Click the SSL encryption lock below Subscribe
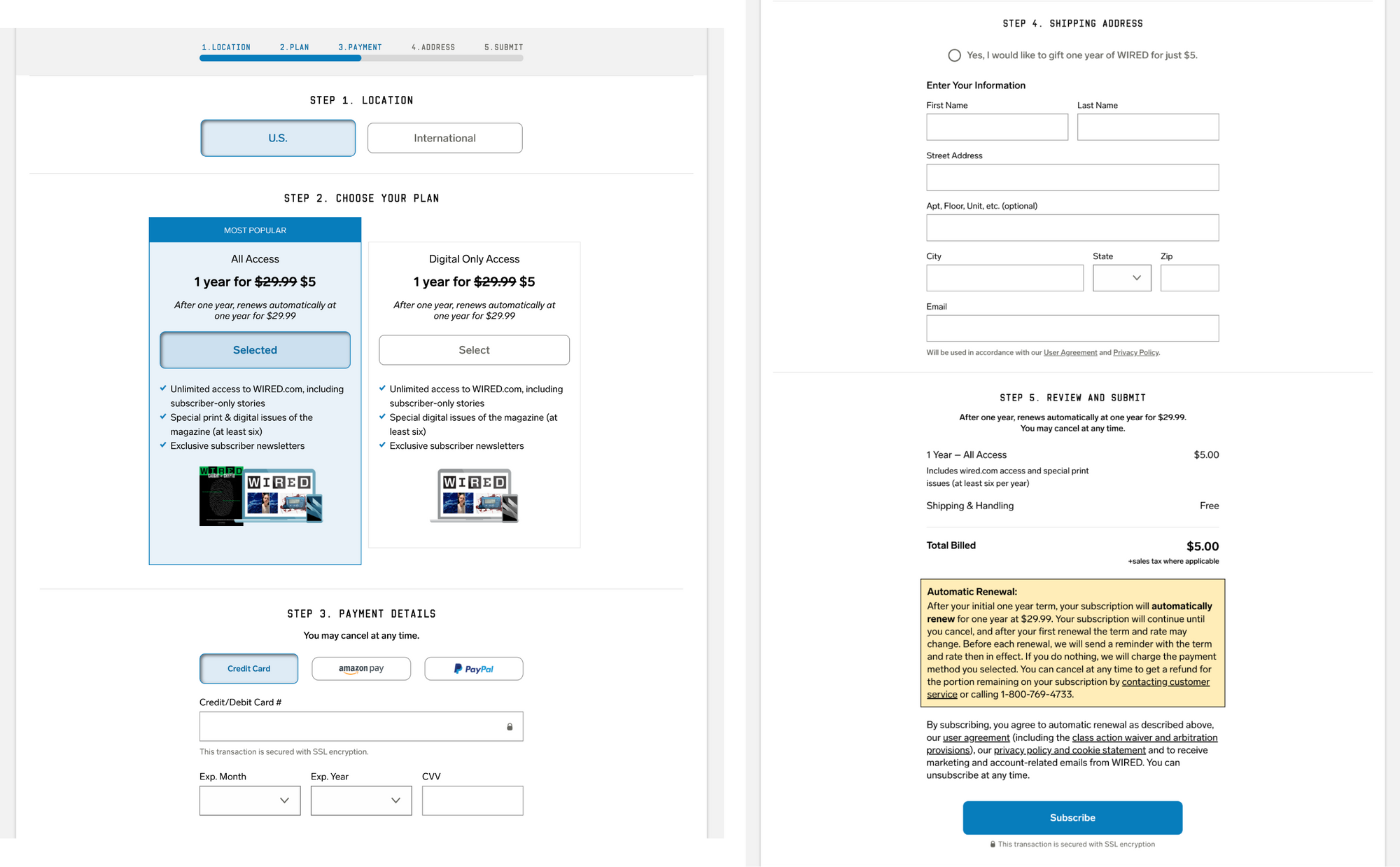The height and width of the screenshot is (867, 1400). (993, 844)
